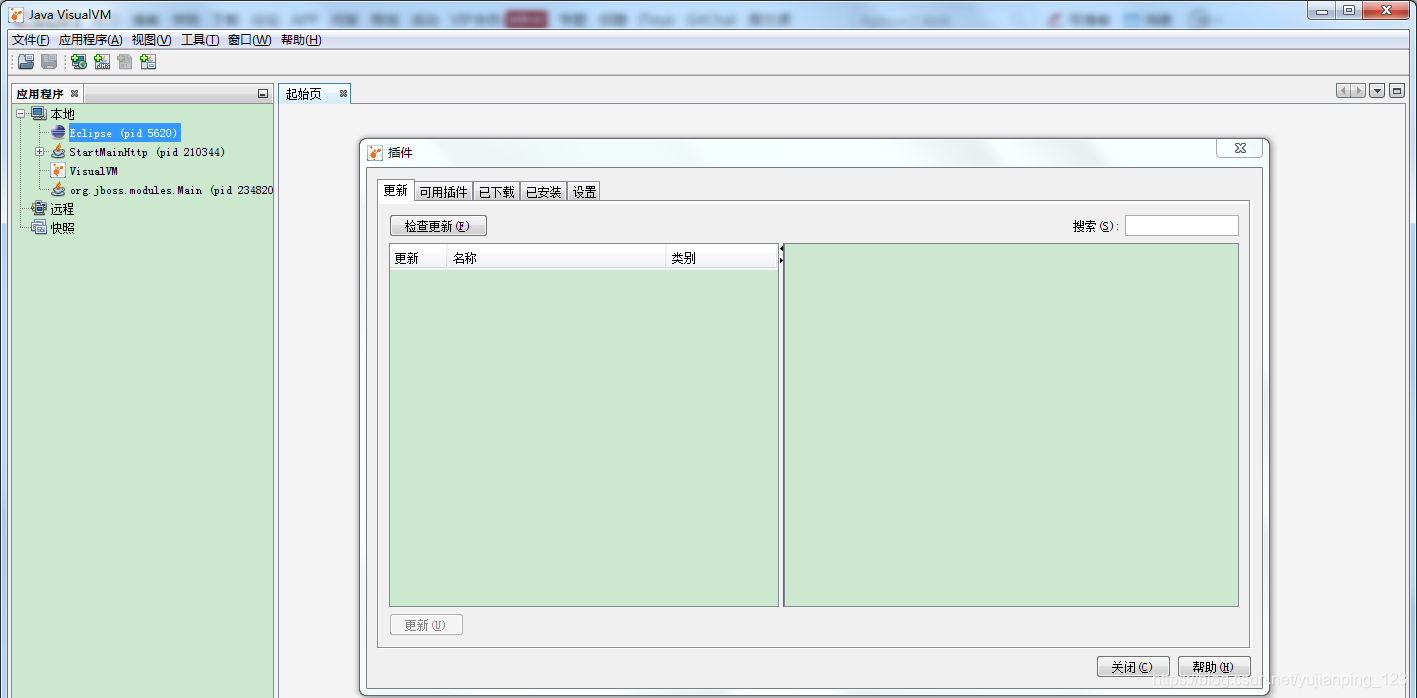Click the grayed save floppy toolbar icon
The width and height of the screenshot is (1417, 698).
pos(49,62)
